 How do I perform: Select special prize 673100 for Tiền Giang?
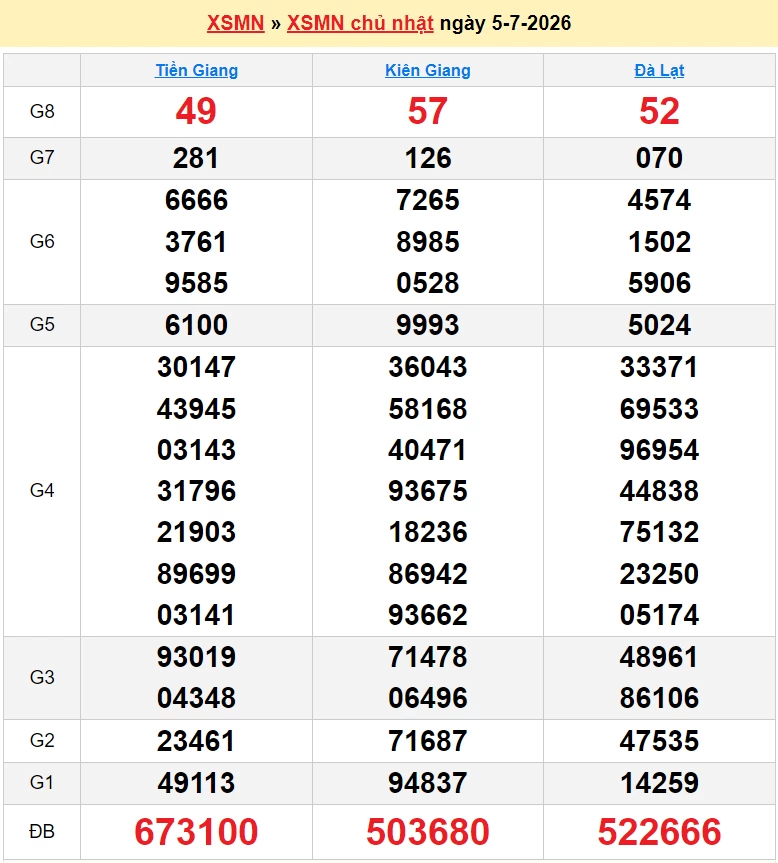196,832
